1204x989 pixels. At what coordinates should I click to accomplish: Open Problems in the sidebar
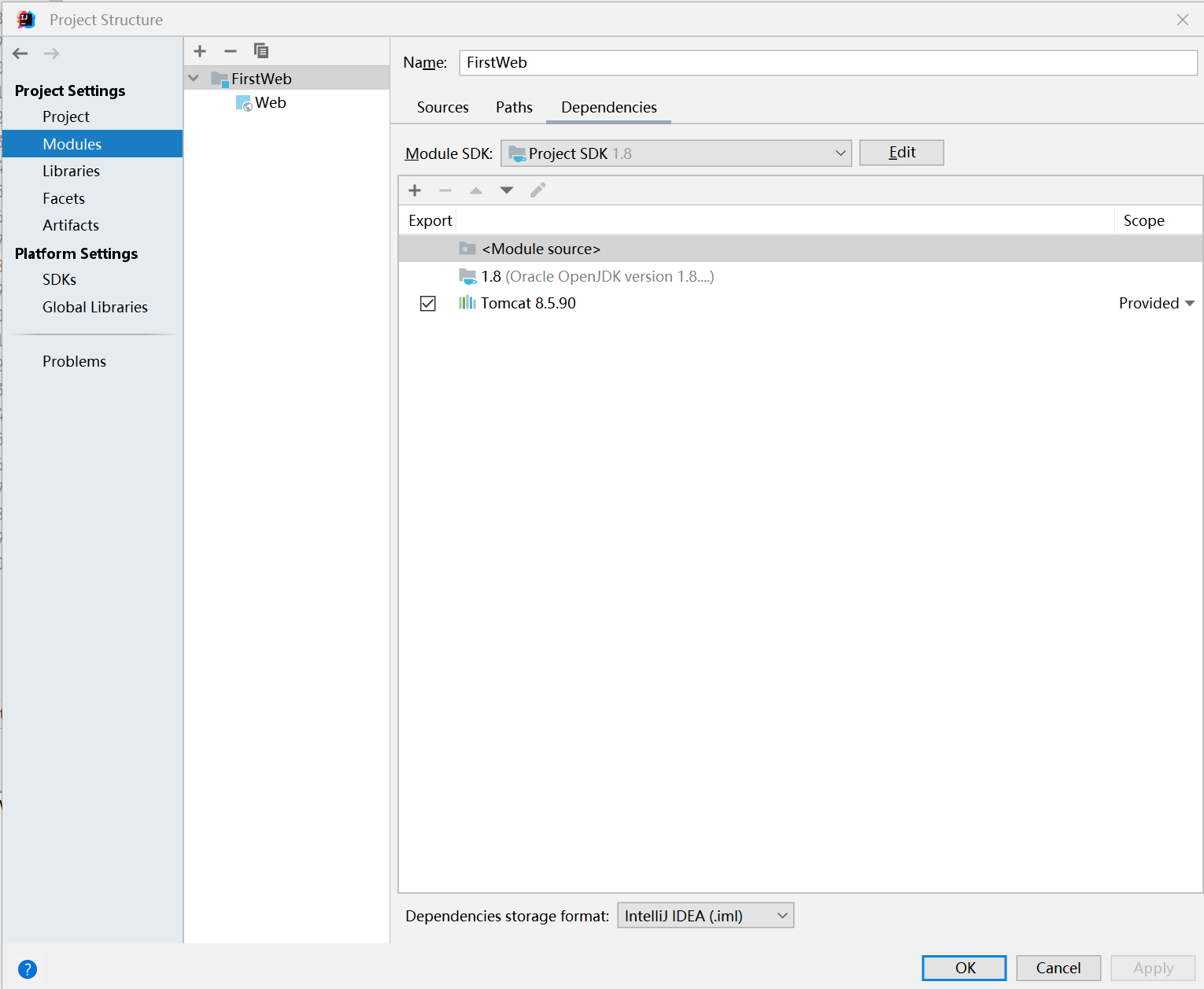click(75, 361)
